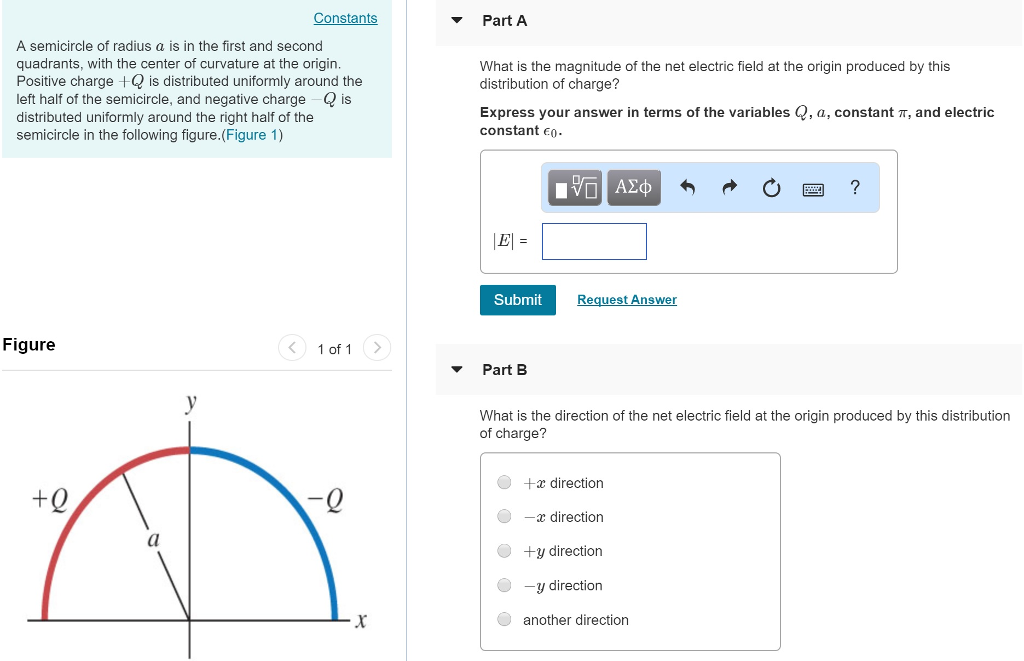Submit the Part A answer
1024x661 pixels.
pos(517,299)
